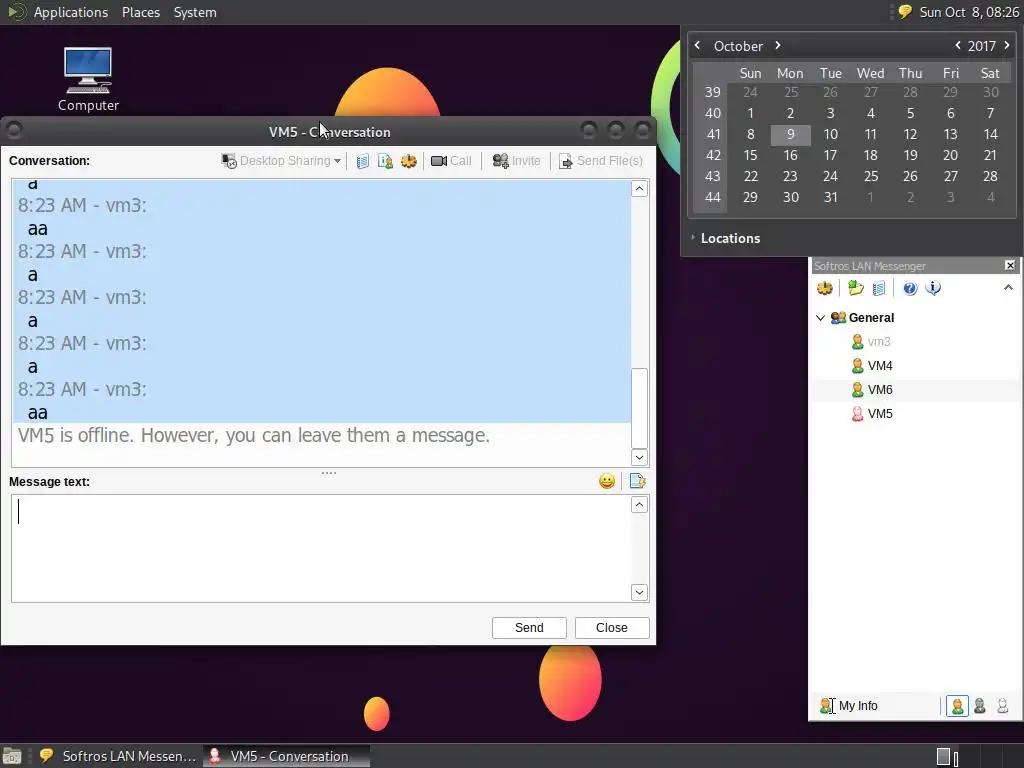
Task: Click the clock showing Sun Oct 8, 08:26
Action: click(969, 12)
